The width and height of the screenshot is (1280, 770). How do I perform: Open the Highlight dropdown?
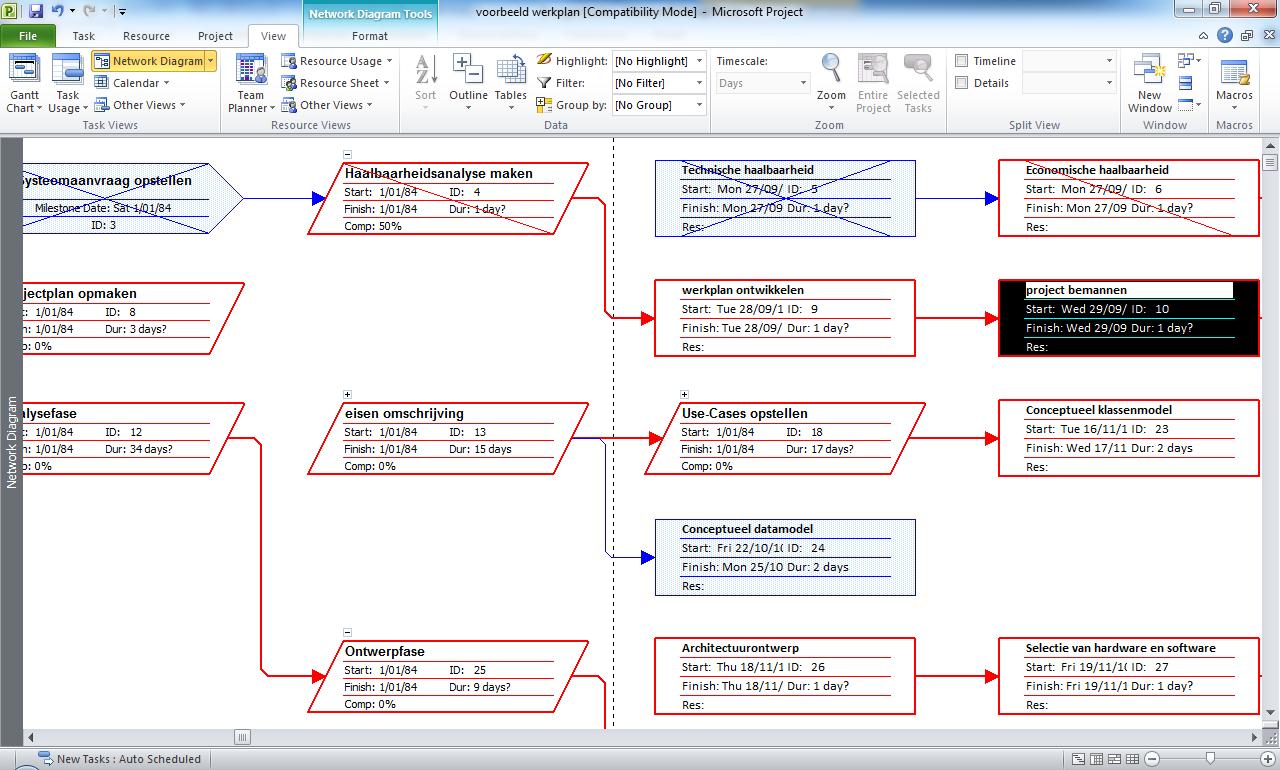click(x=699, y=61)
